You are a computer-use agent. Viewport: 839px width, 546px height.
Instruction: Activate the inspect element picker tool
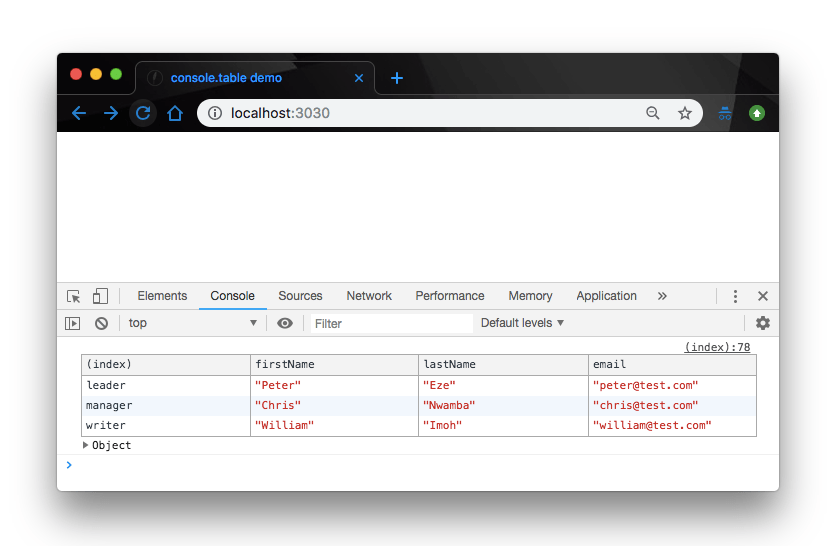(x=73, y=296)
